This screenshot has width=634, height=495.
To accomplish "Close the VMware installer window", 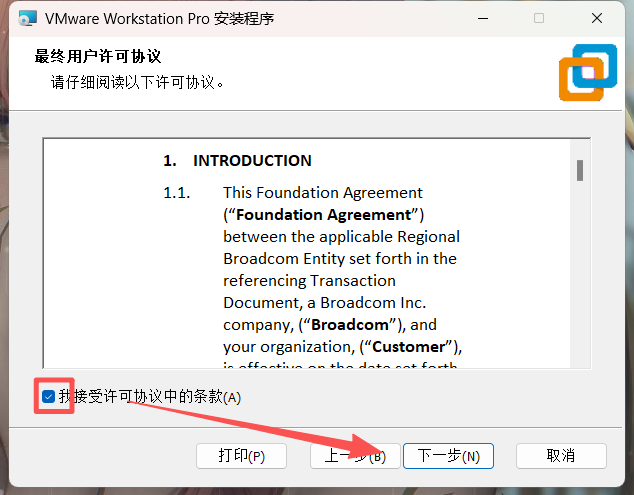I will (596, 18).
